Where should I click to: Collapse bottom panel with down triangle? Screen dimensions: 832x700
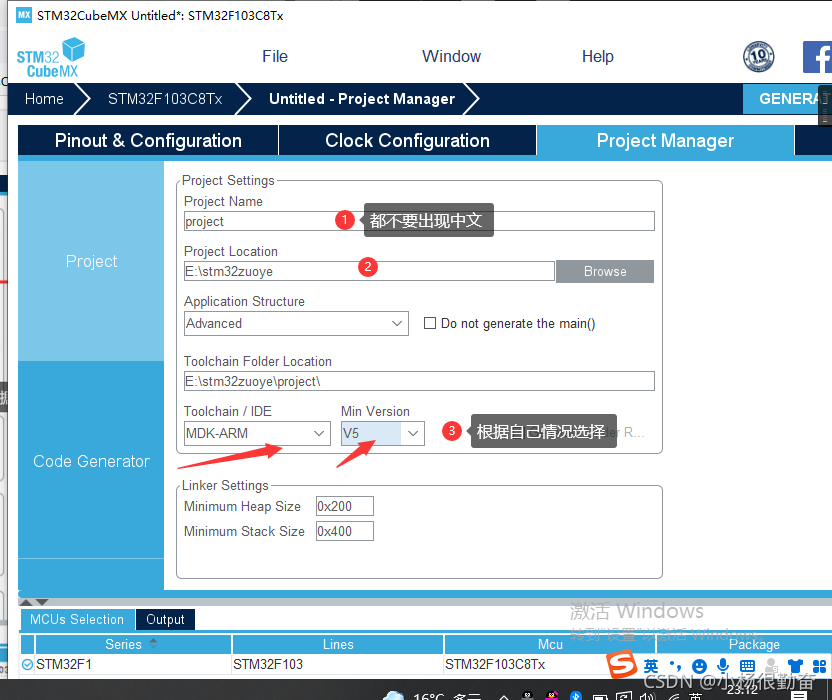click(x=42, y=602)
